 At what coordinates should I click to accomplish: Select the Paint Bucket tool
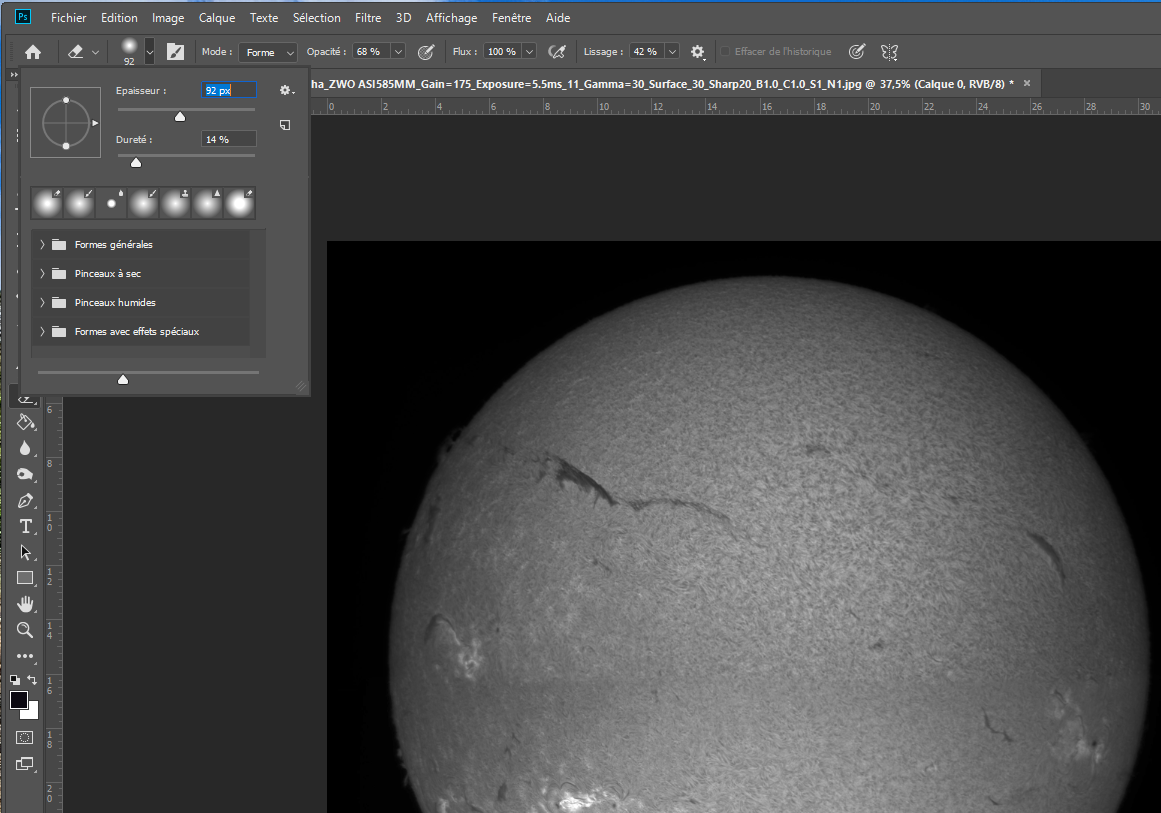26,422
